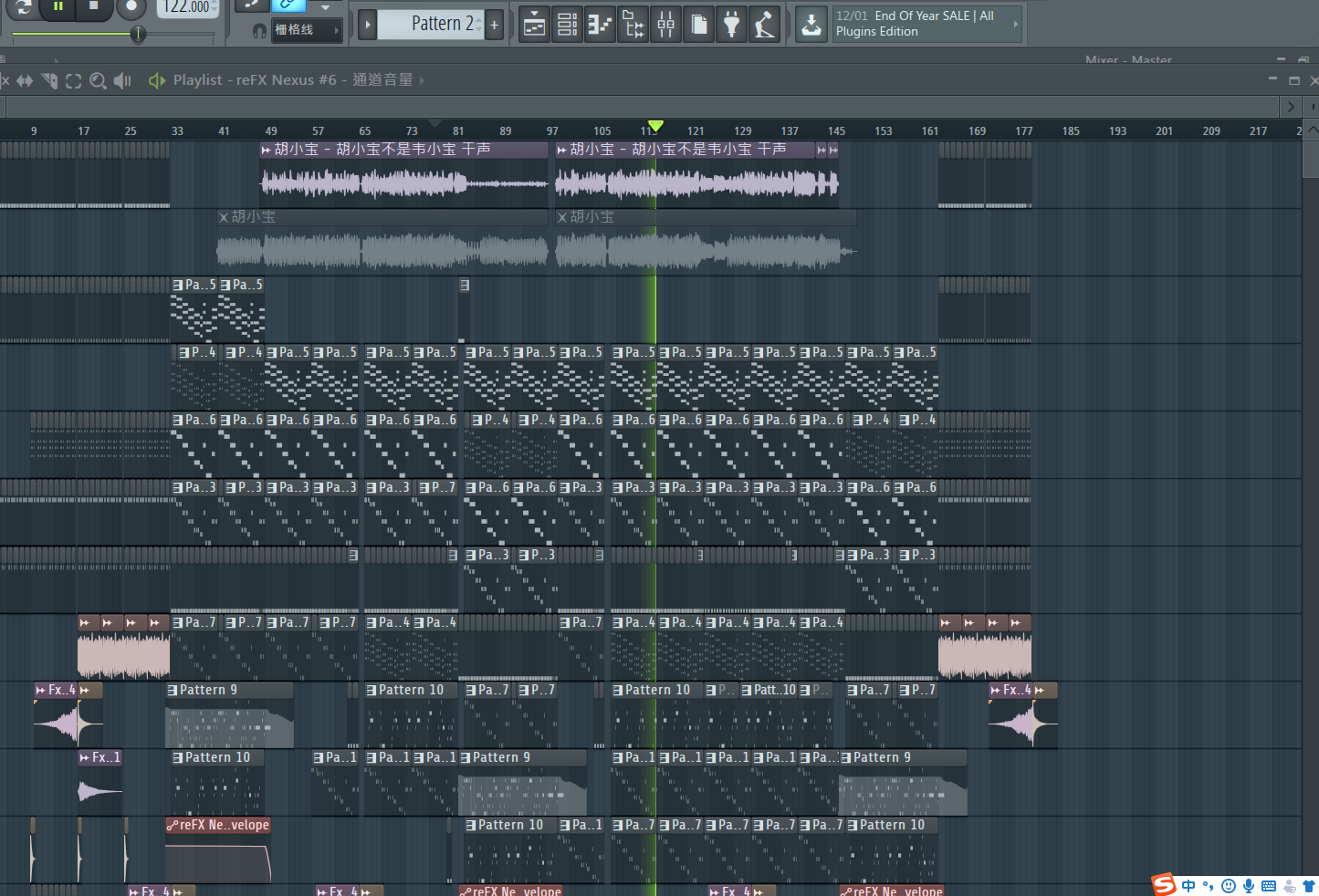1319x896 pixels.
Task: Add a new pattern with the plus button
Action: [494, 25]
